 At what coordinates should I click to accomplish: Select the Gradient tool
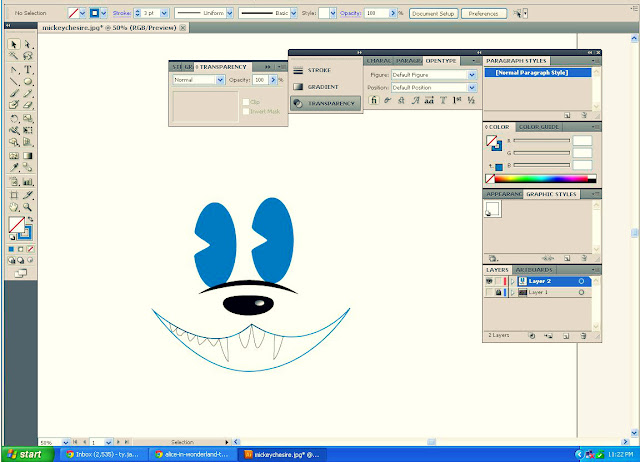pyautogui.click(x=27, y=155)
